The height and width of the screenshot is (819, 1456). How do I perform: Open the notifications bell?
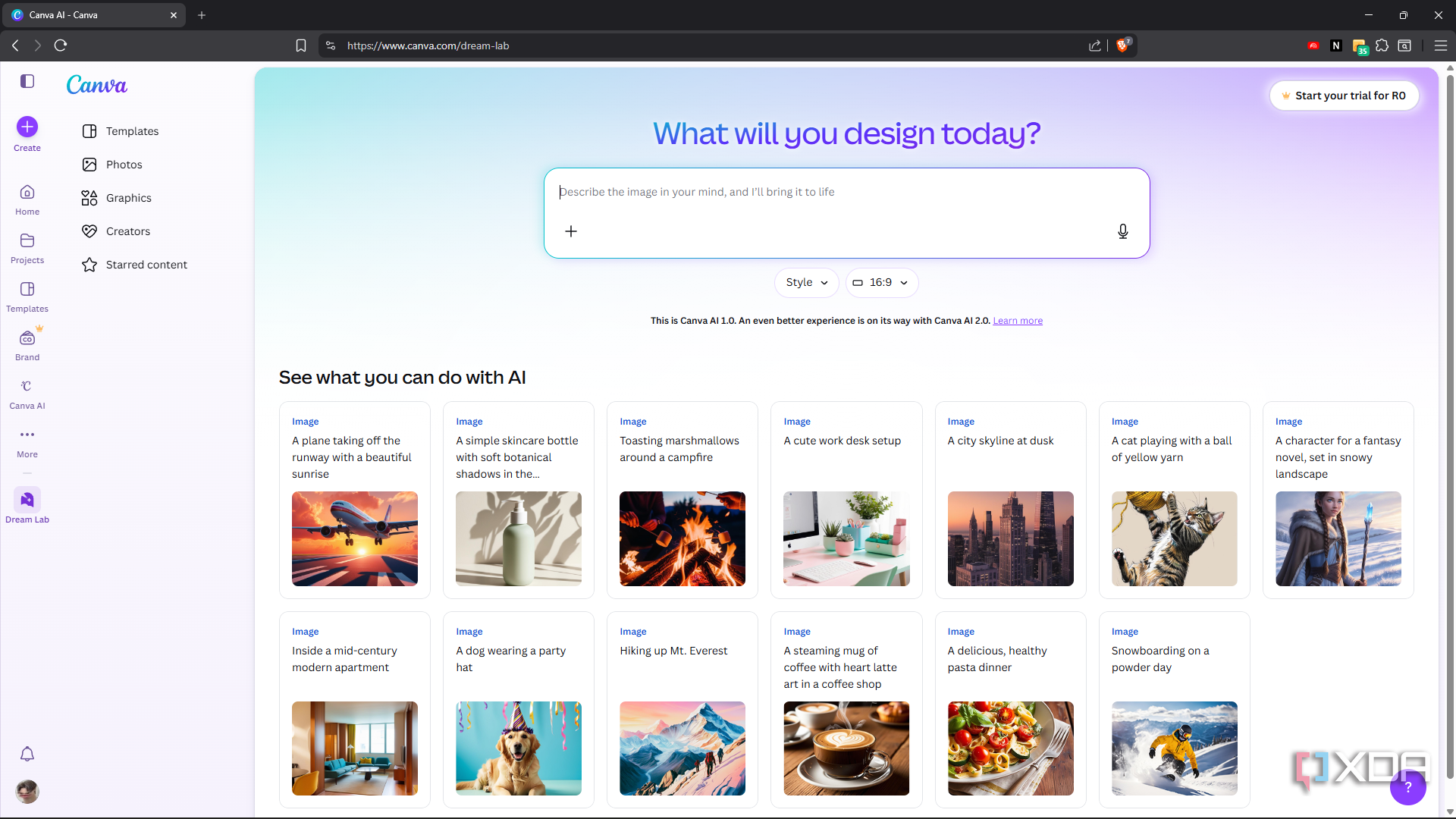[x=27, y=754]
